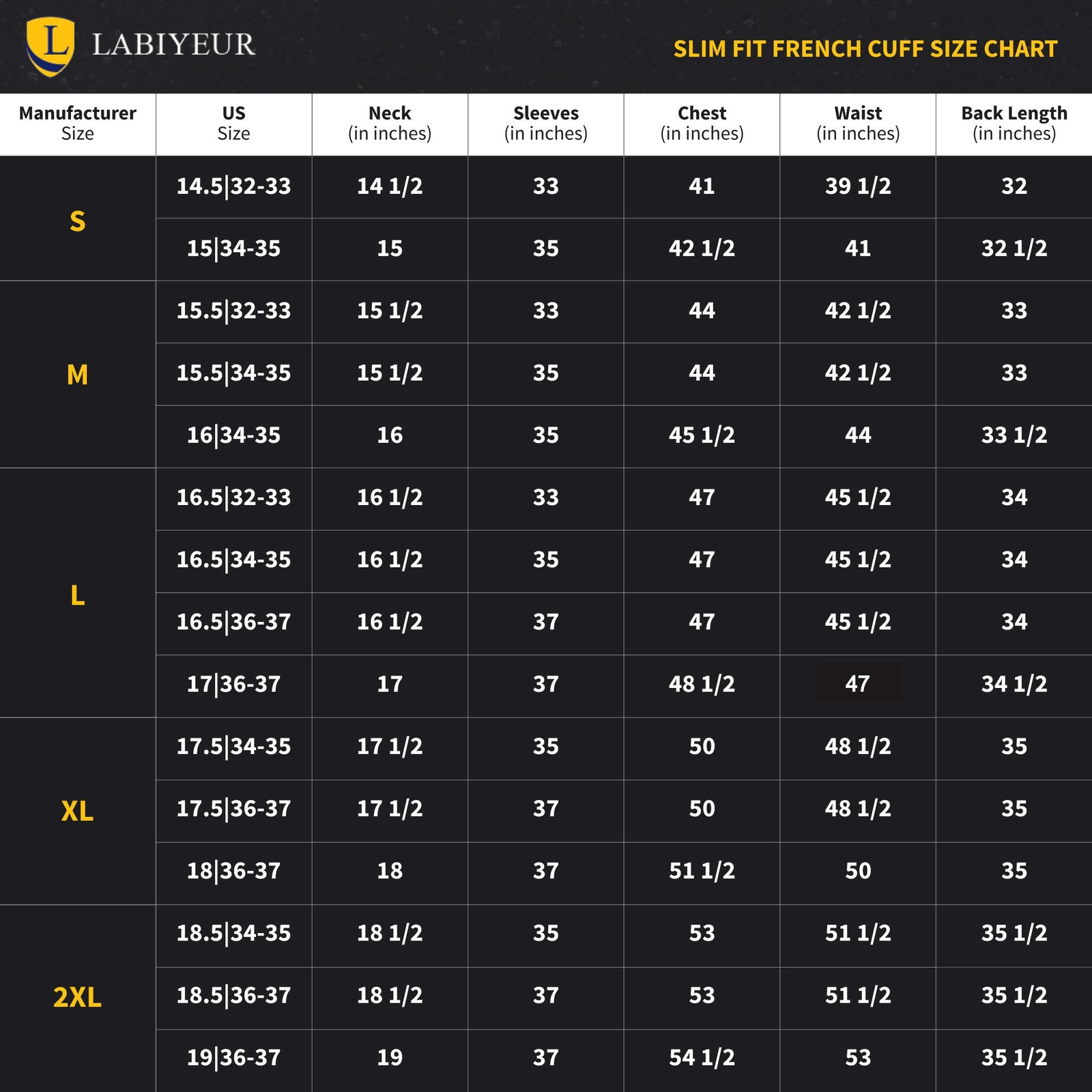Click the 18|36-37 US size cell
1092x1092 pixels.
233,871
